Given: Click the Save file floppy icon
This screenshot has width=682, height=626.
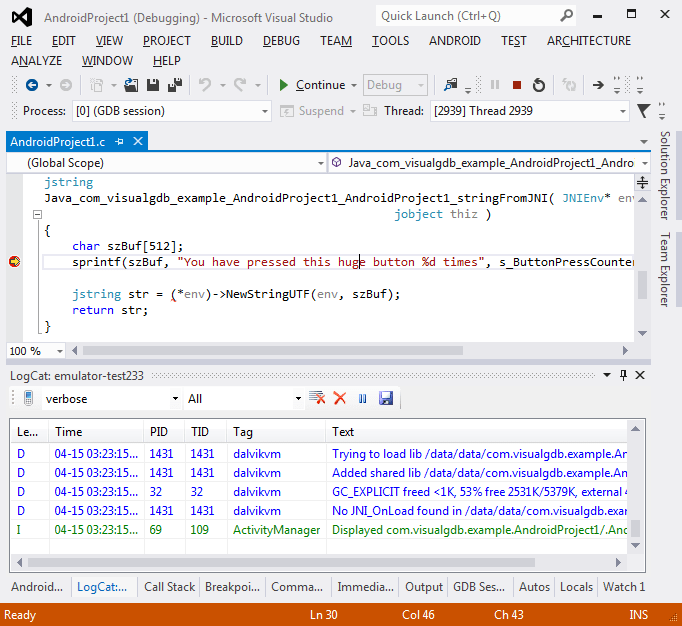Looking at the screenshot, I should click(153, 85).
